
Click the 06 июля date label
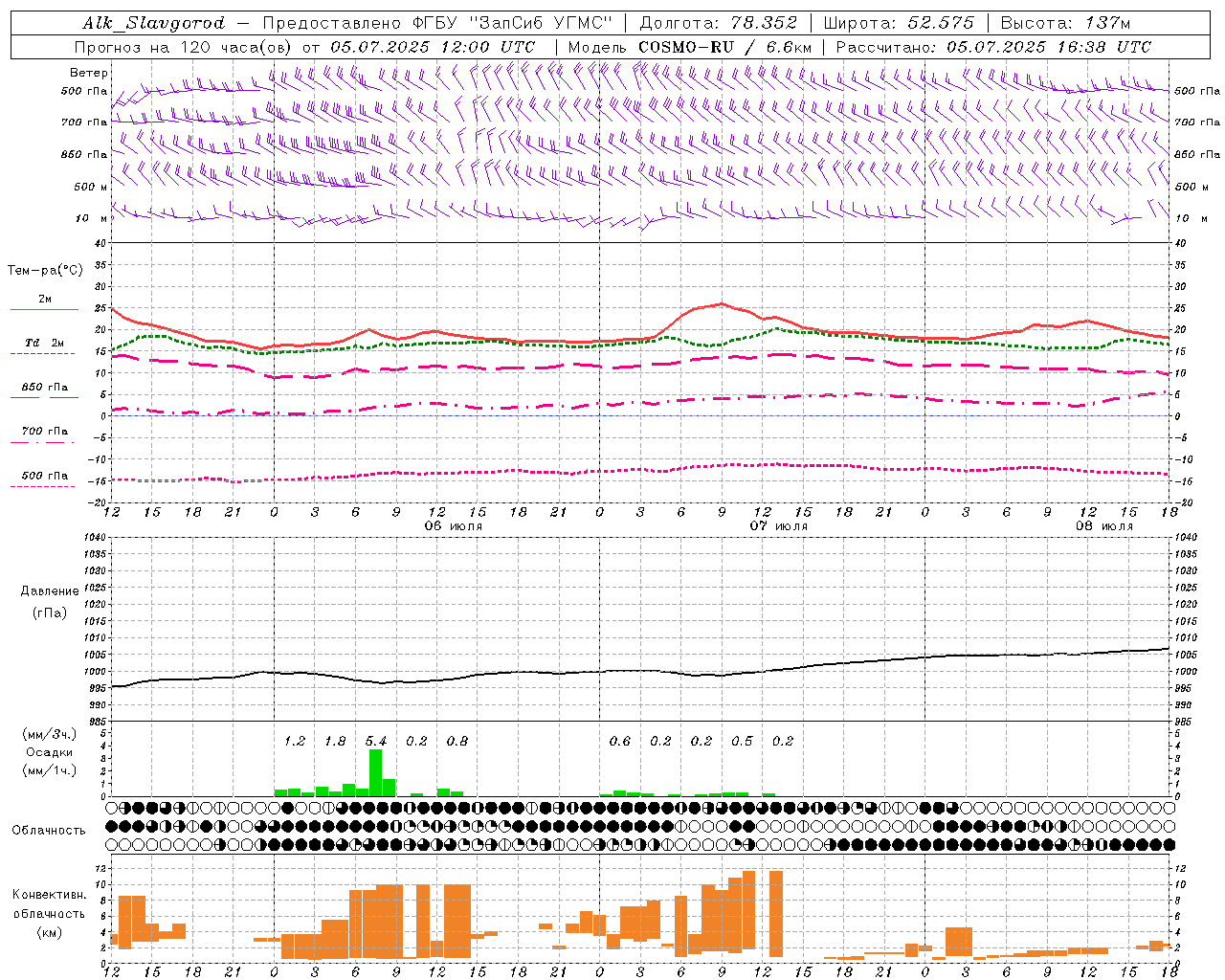click(x=454, y=526)
